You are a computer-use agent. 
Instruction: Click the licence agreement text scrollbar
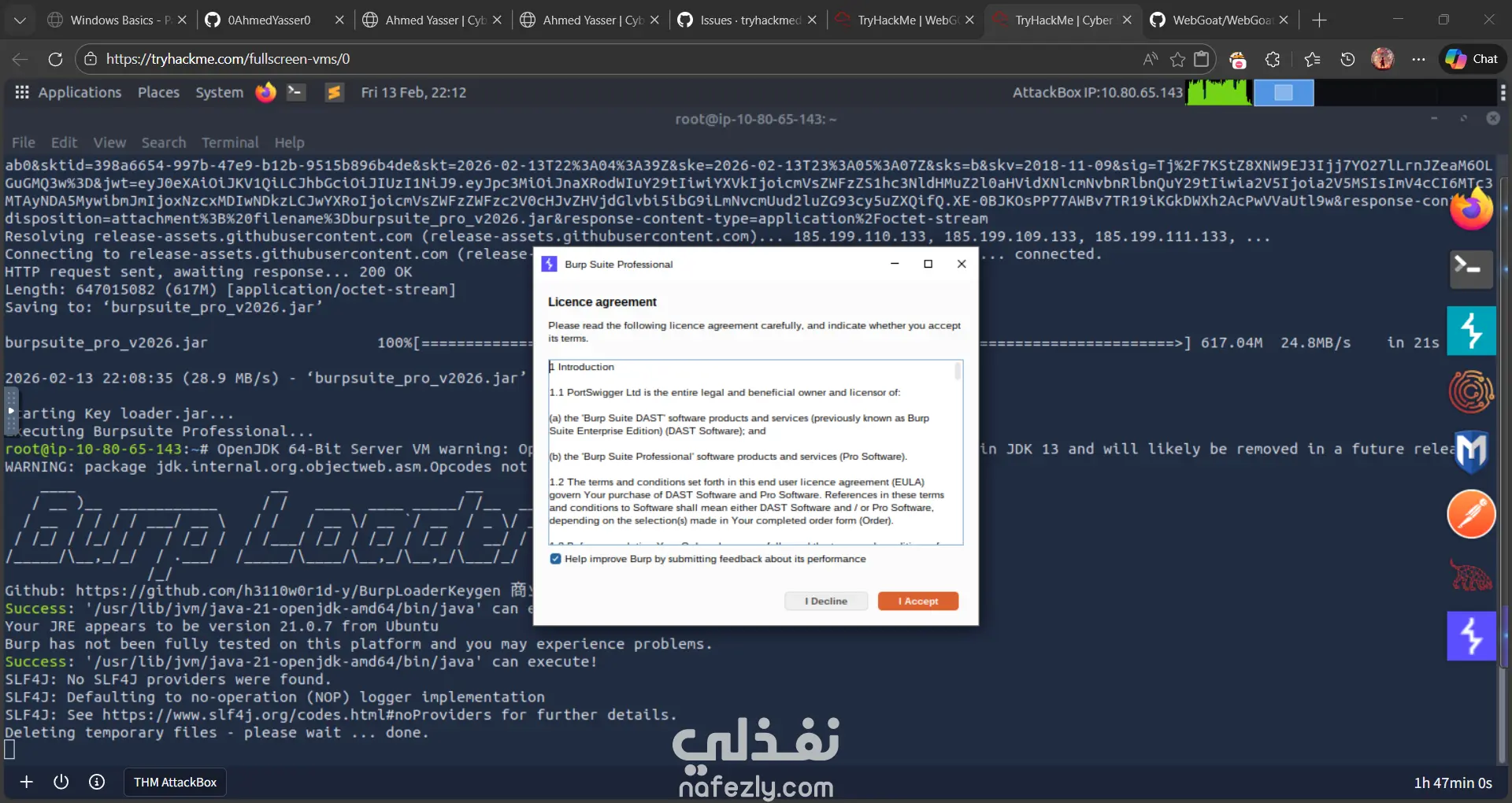point(958,371)
